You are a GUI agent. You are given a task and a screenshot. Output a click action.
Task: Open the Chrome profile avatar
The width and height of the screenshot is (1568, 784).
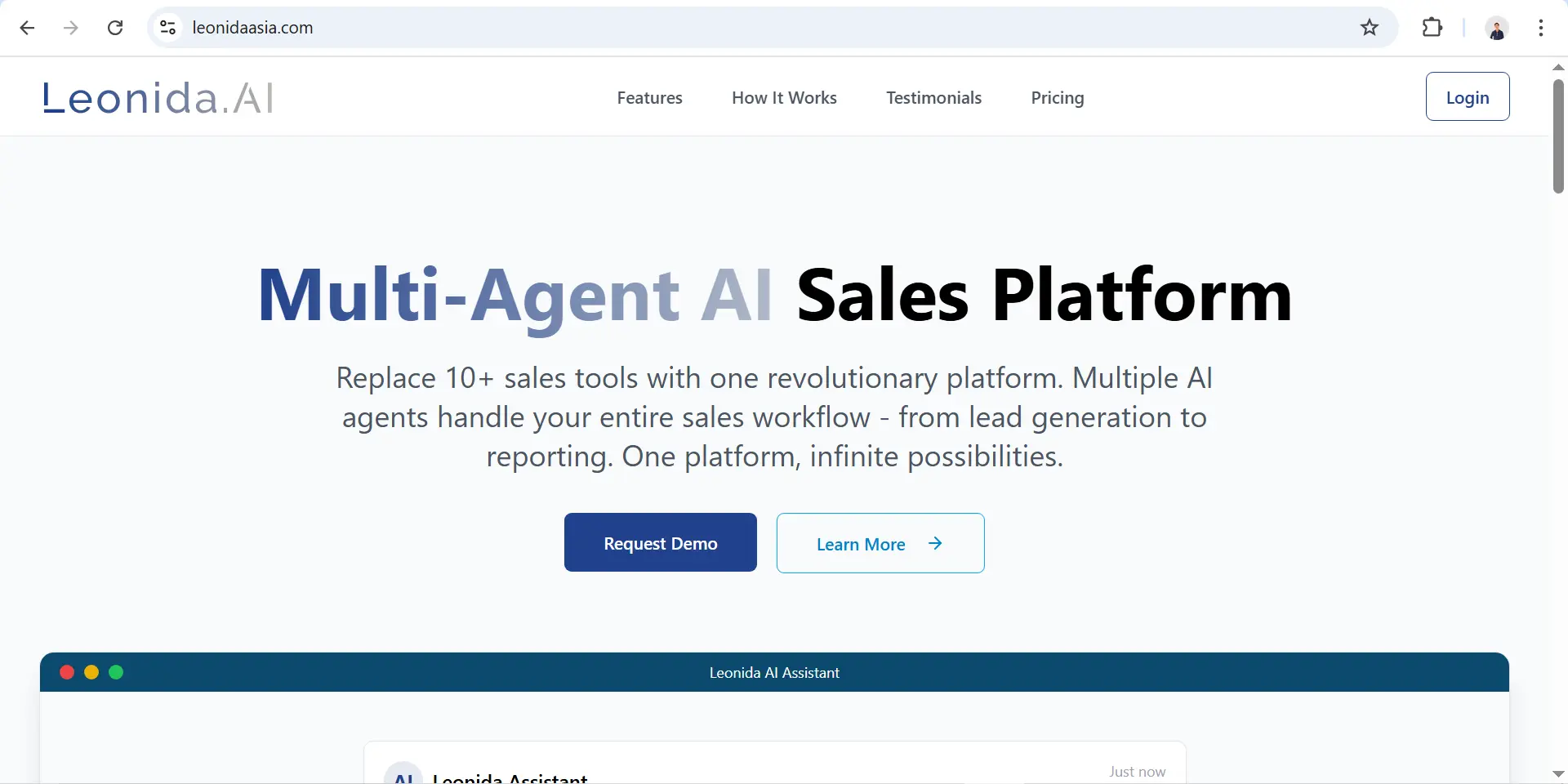pos(1497,28)
